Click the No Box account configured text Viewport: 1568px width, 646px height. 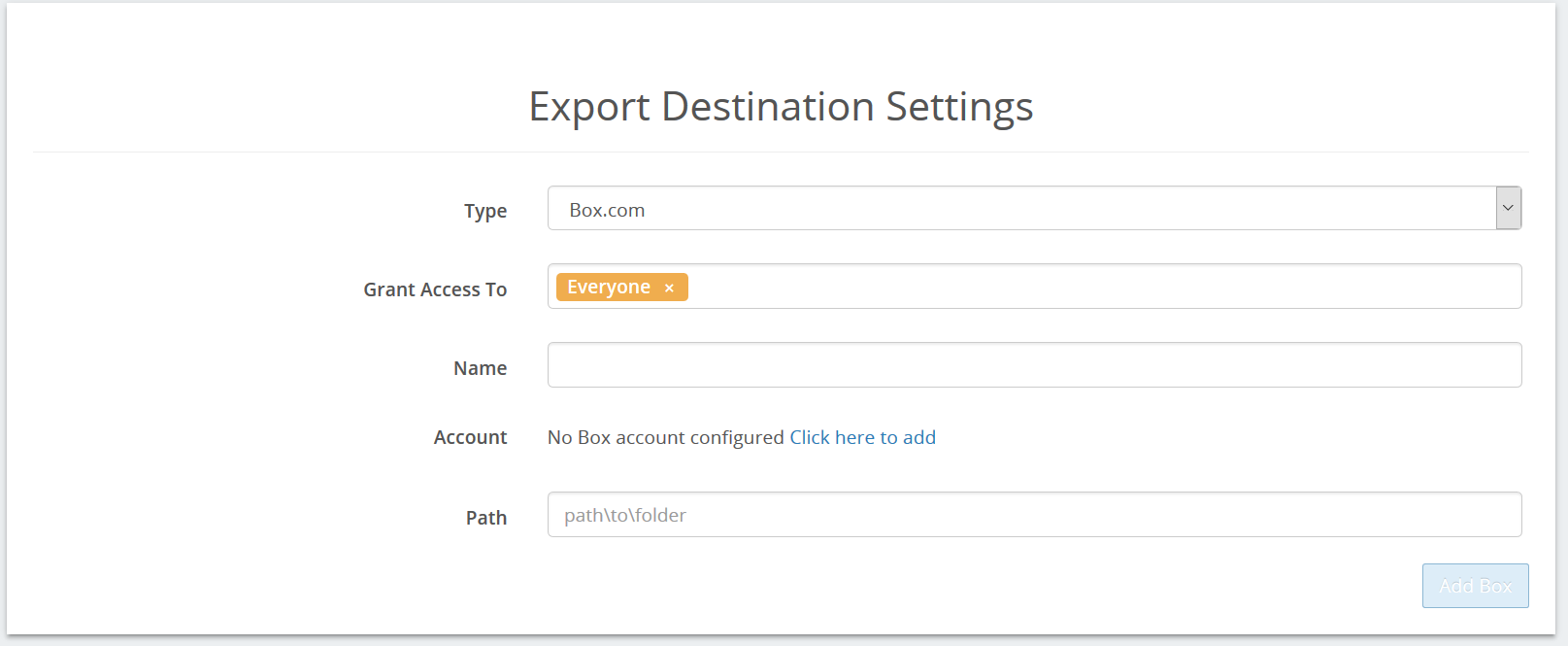(665, 437)
